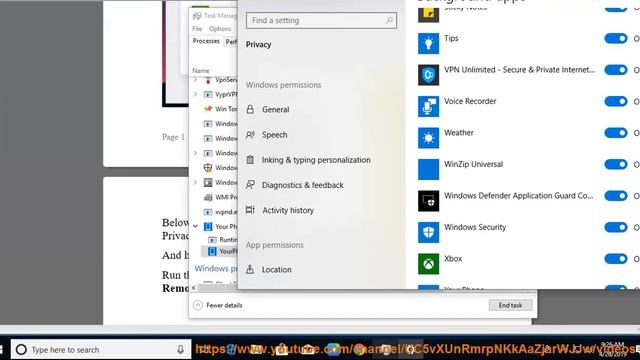640x360 pixels.
Task: Click the search magnifier in Find a setting
Action: [389, 20]
